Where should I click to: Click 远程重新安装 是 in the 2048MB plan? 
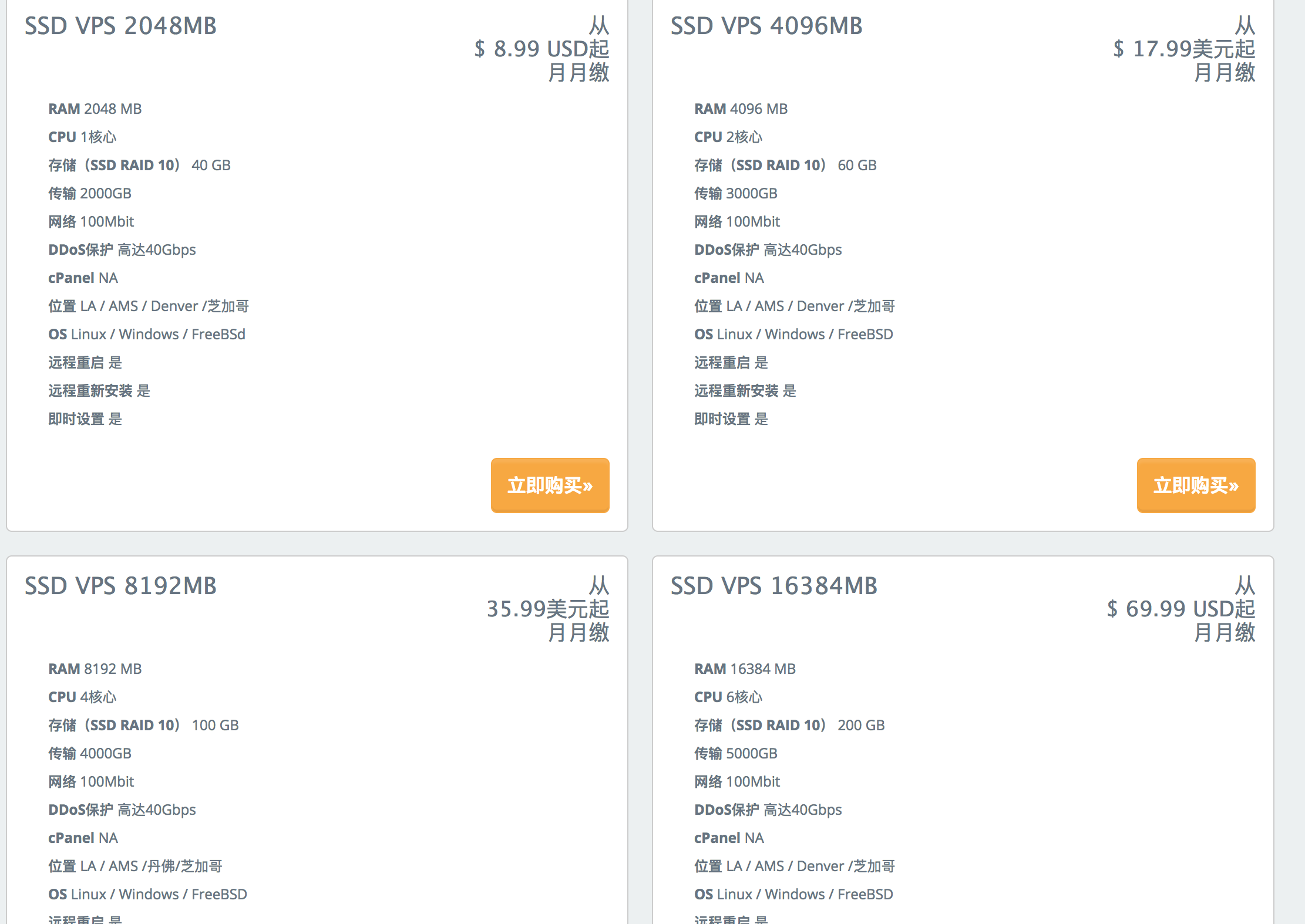[99, 390]
